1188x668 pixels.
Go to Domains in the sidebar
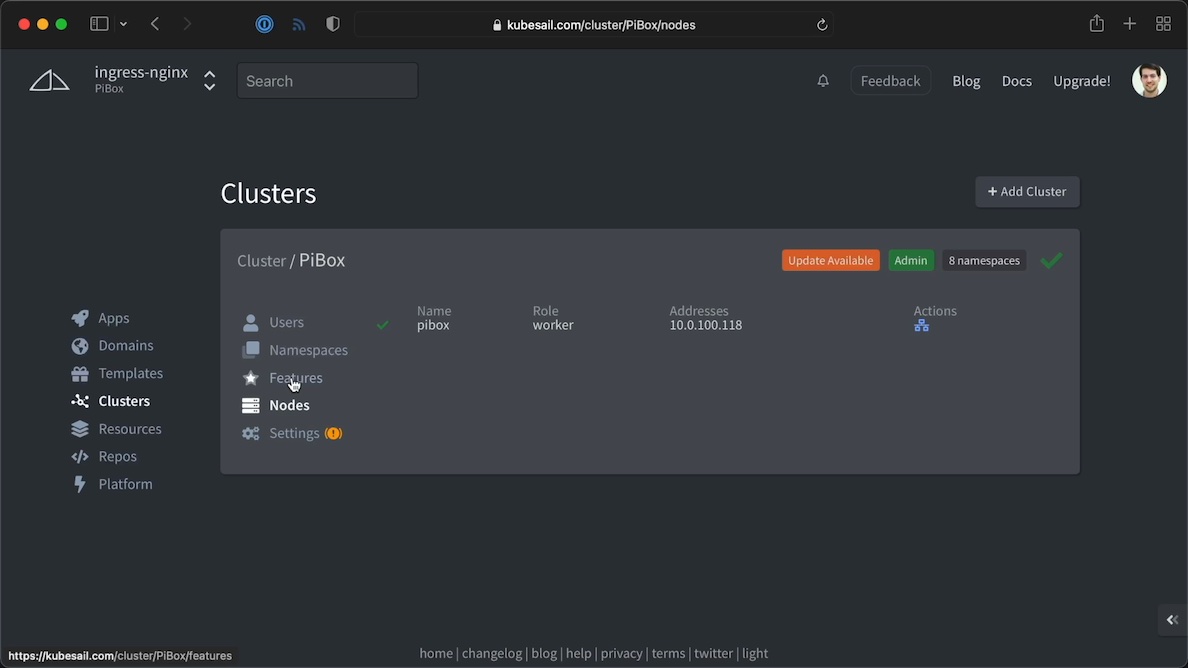click(126, 345)
